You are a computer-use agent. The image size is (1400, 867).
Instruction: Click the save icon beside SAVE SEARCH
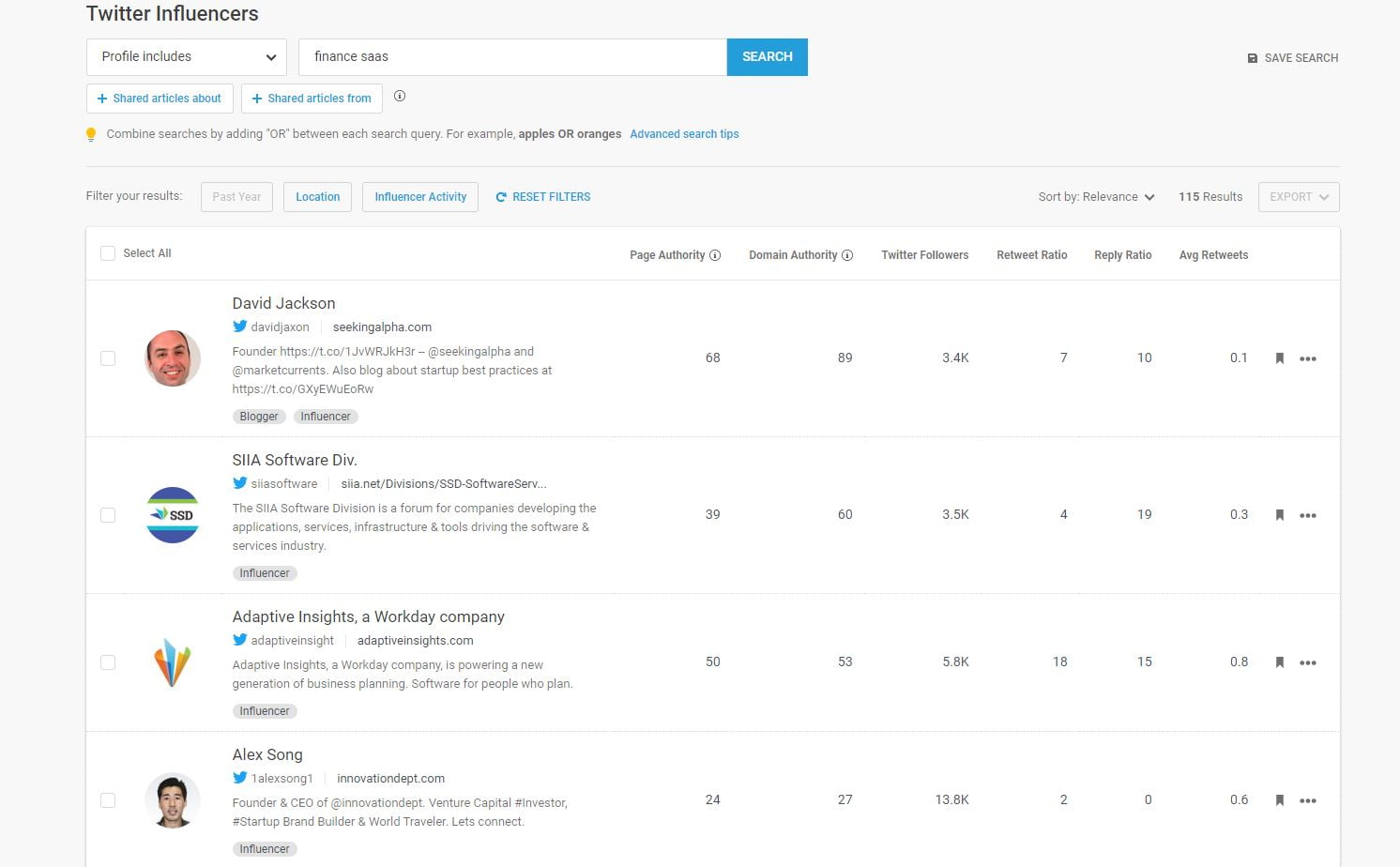[x=1252, y=58]
